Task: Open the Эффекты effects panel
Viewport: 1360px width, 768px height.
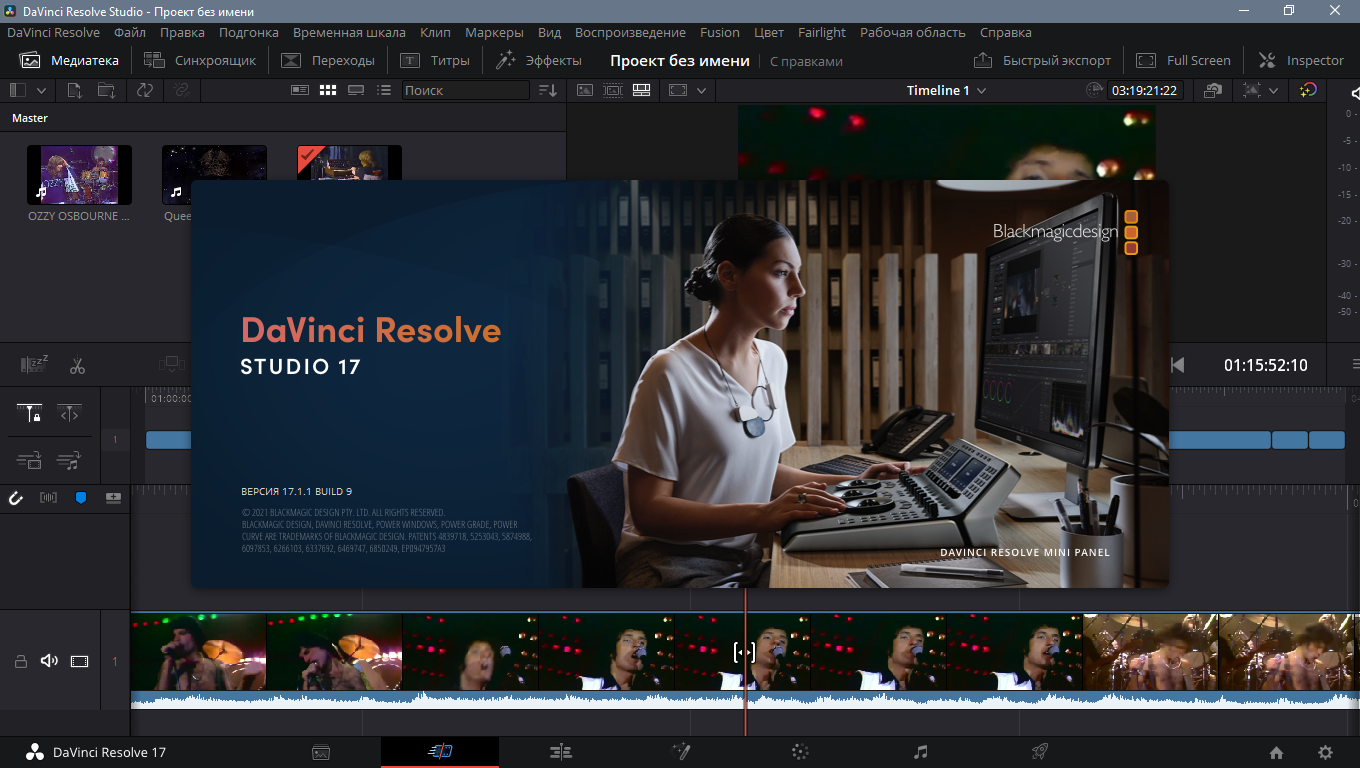Action: pyautogui.click(x=539, y=60)
